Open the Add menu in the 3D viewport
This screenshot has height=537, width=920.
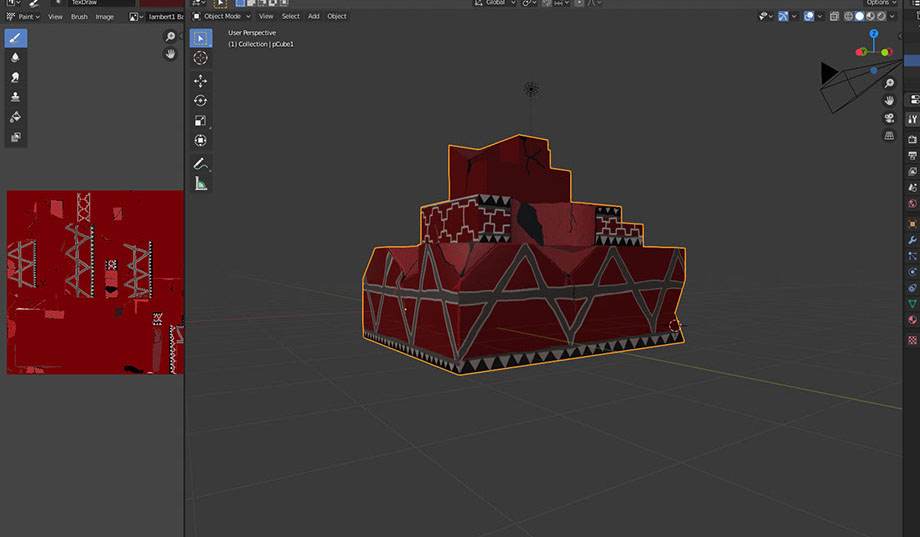[314, 16]
